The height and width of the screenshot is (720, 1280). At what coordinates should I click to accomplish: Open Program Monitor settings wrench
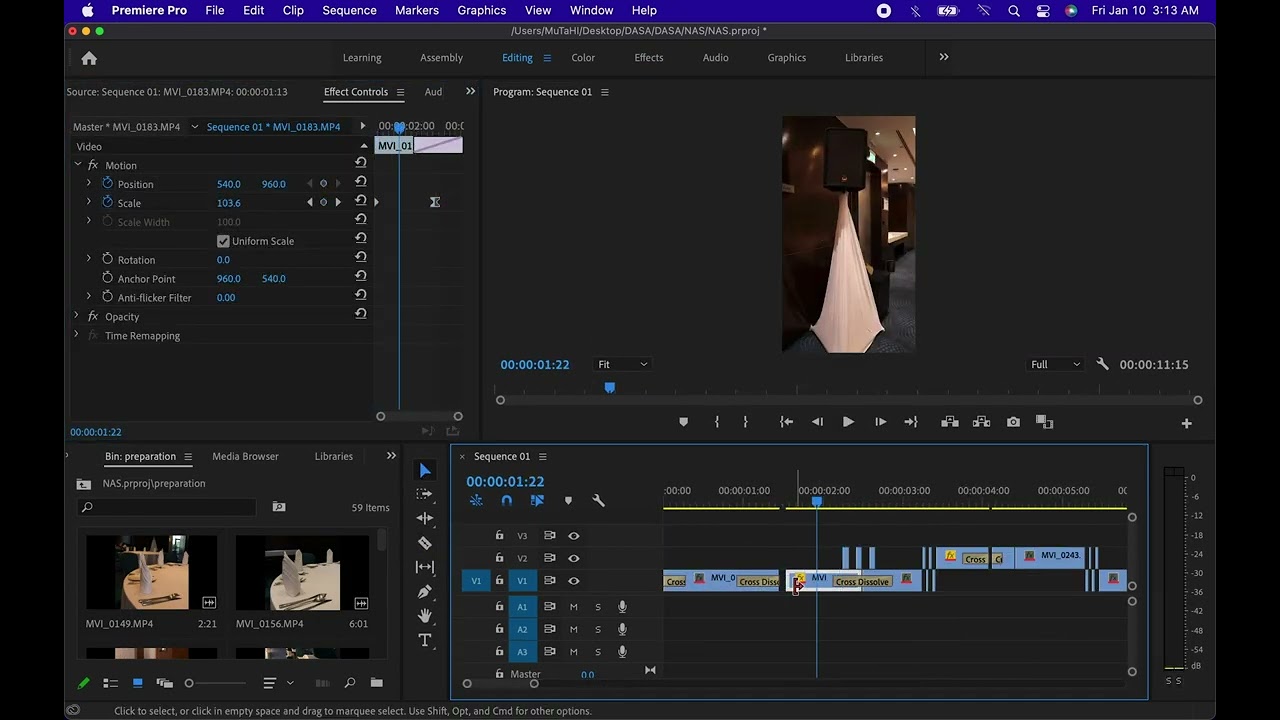coord(1102,364)
